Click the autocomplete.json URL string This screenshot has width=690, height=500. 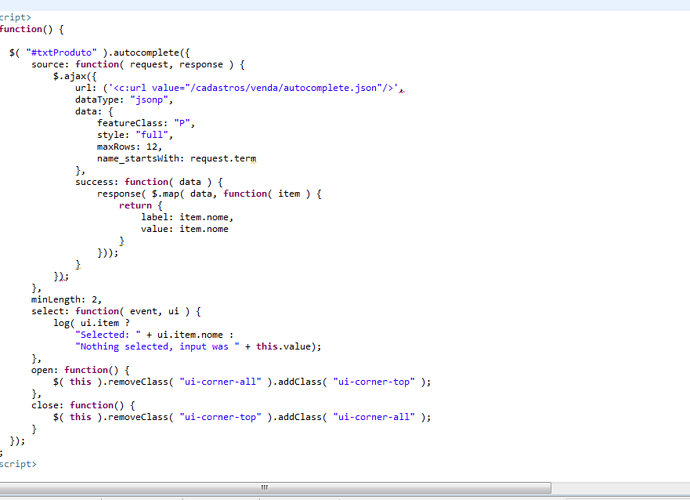253,88
